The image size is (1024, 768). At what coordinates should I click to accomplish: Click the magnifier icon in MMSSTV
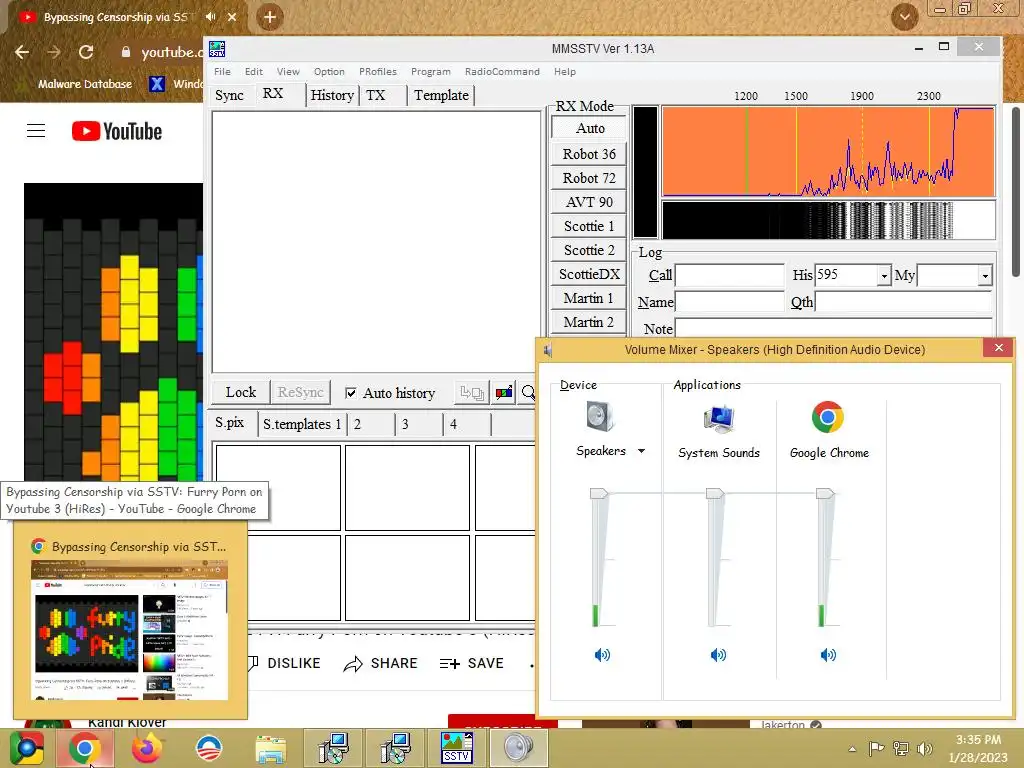(528, 392)
